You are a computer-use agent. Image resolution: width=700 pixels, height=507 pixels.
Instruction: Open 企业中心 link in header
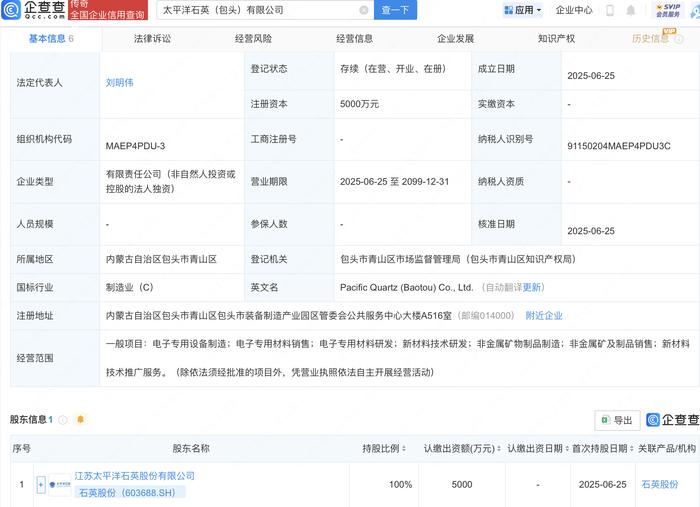coord(574,10)
